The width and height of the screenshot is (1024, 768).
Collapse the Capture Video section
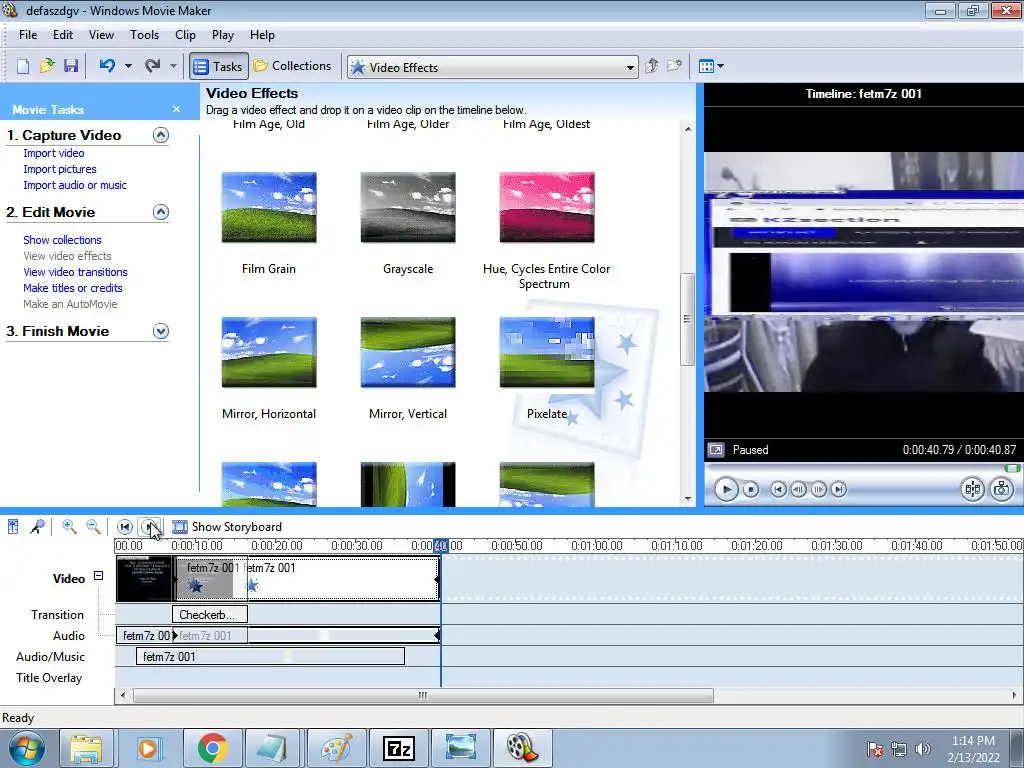tap(161, 135)
